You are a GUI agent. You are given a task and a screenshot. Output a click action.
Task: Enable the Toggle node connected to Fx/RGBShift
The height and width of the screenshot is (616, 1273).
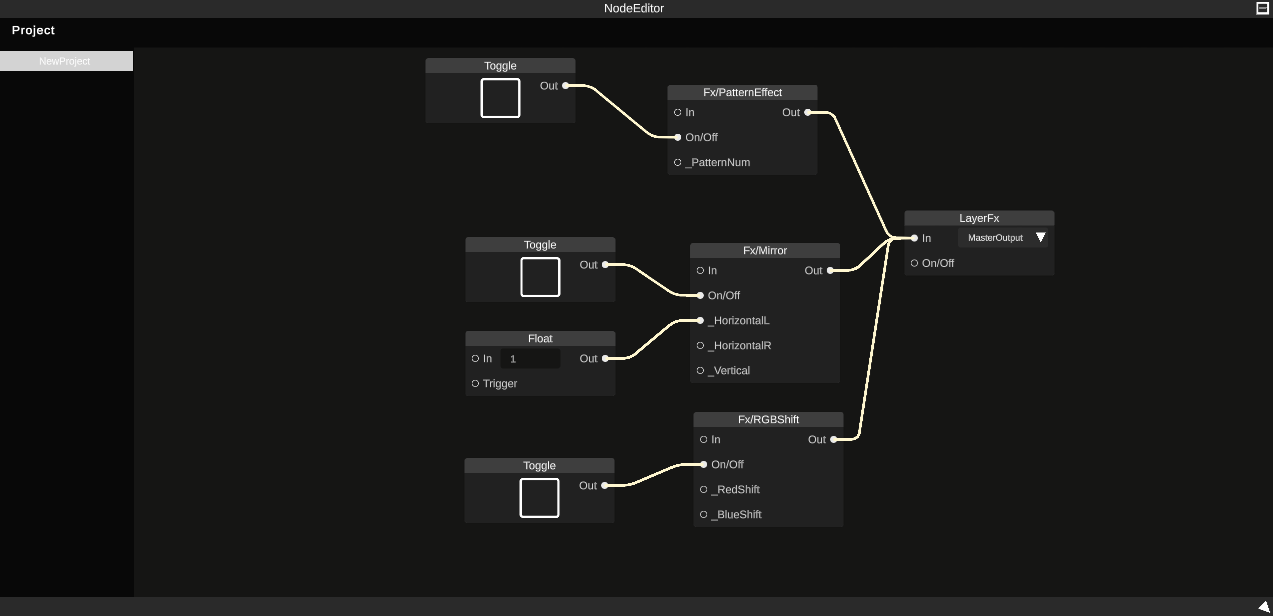539,497
